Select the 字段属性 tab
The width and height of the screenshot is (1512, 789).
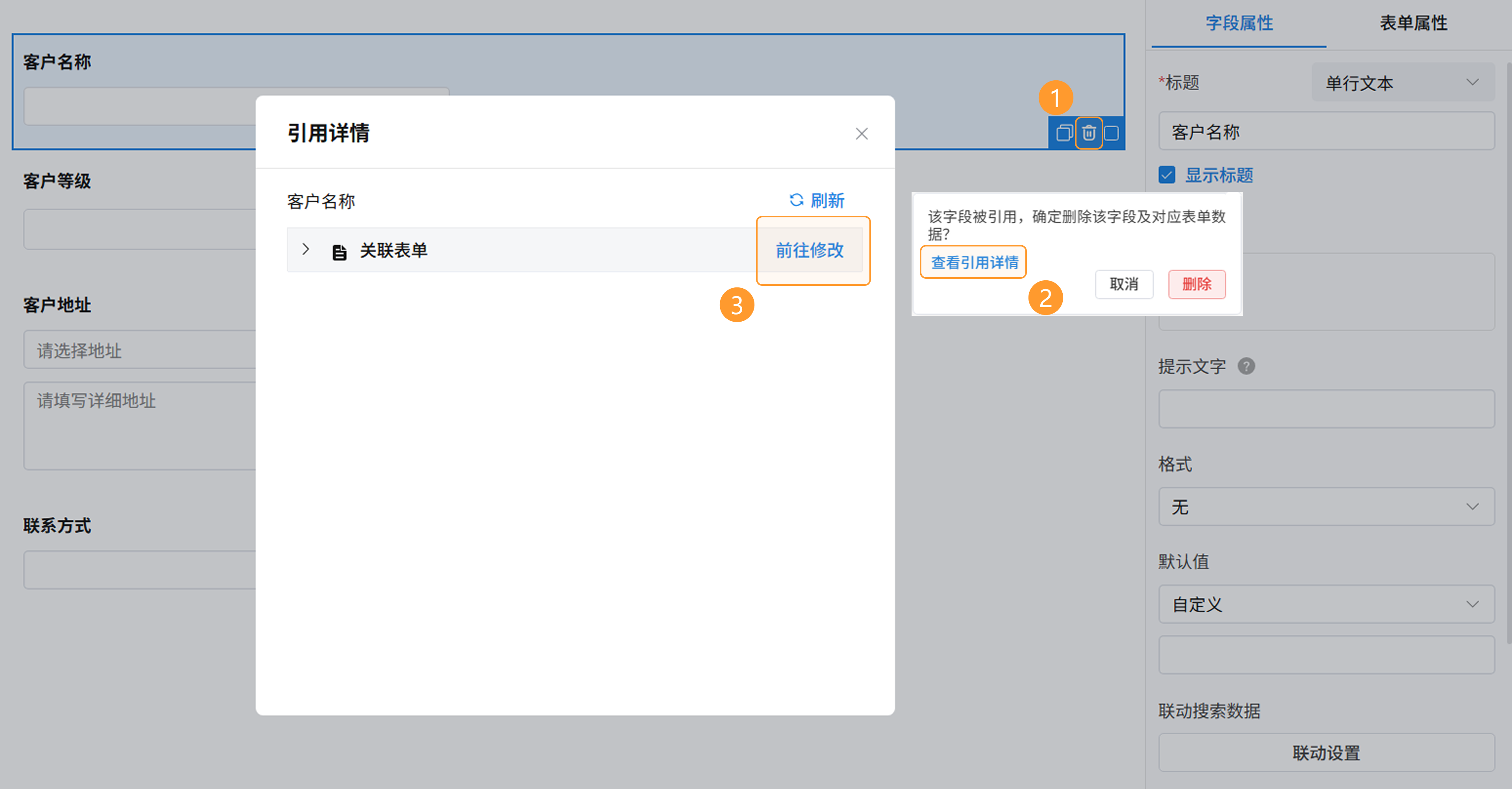point(1239,24)
